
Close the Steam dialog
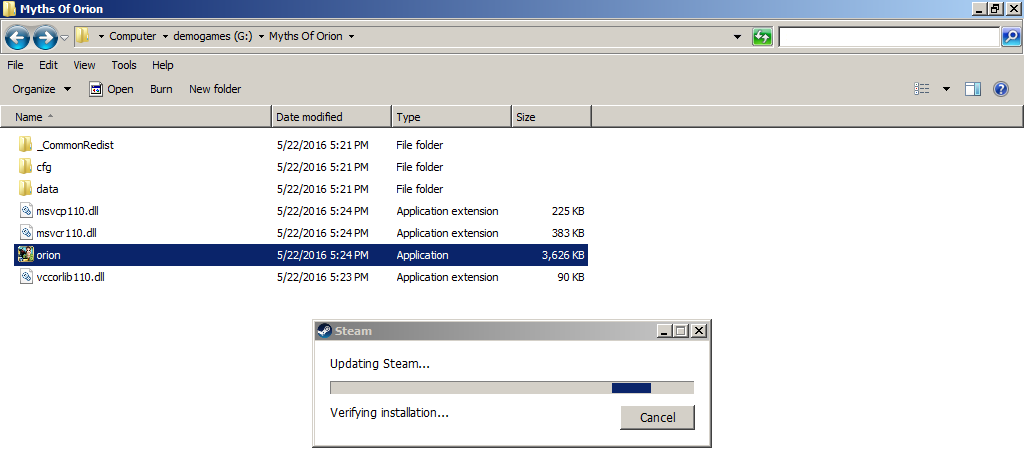699,331
